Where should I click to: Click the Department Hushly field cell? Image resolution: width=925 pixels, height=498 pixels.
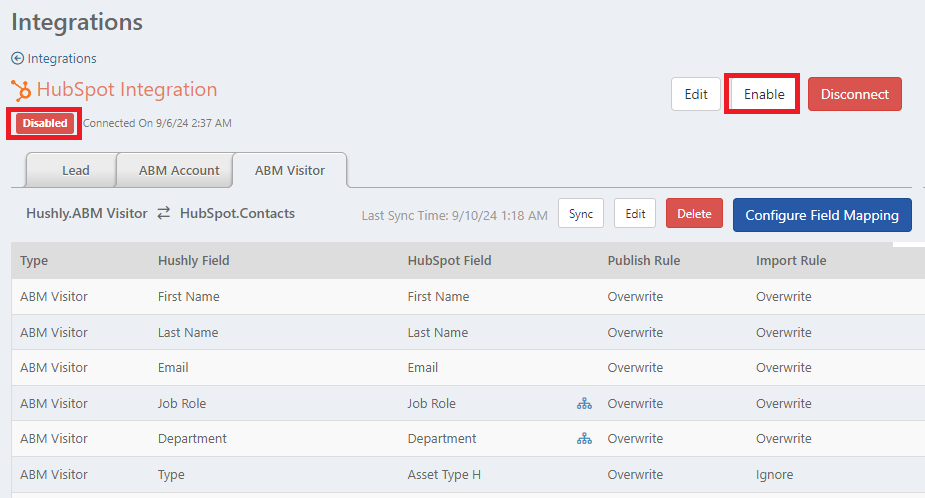[192, 438]
